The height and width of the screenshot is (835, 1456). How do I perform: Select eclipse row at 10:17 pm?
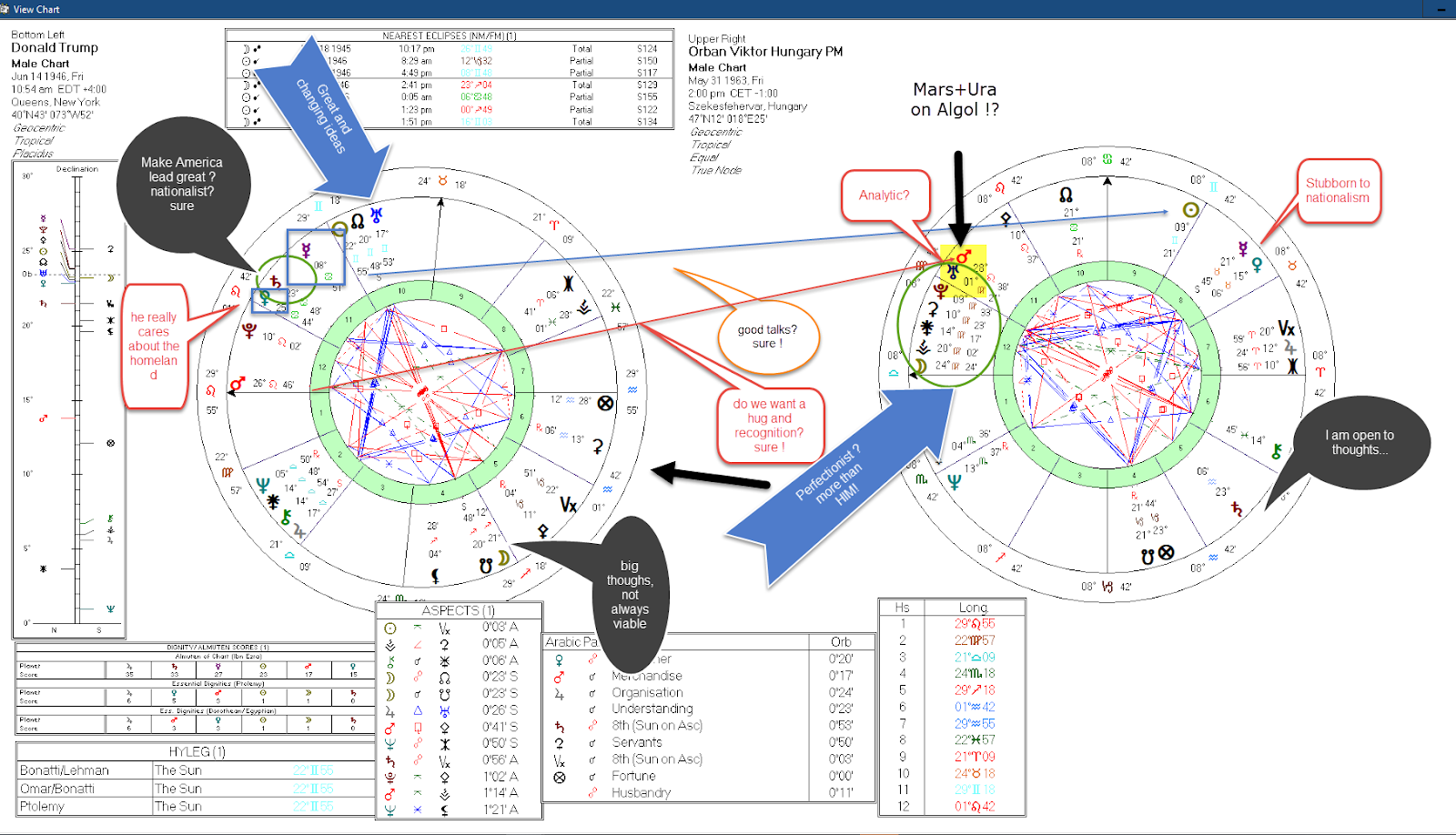click(x=450, y=49)
